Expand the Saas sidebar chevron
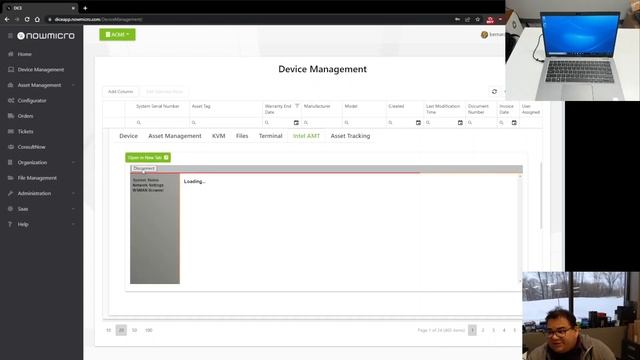The image size is (640, 360). pos(73,209)
